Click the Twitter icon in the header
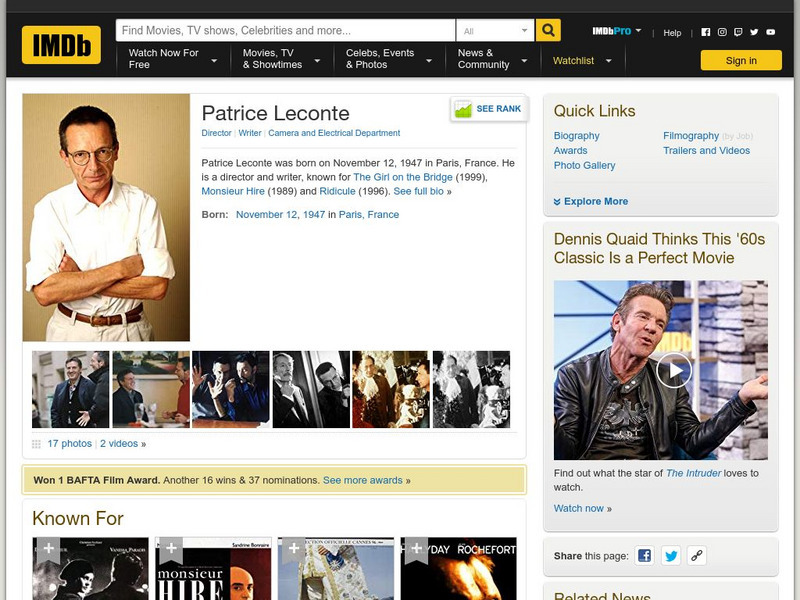 [x=754, y=31]
